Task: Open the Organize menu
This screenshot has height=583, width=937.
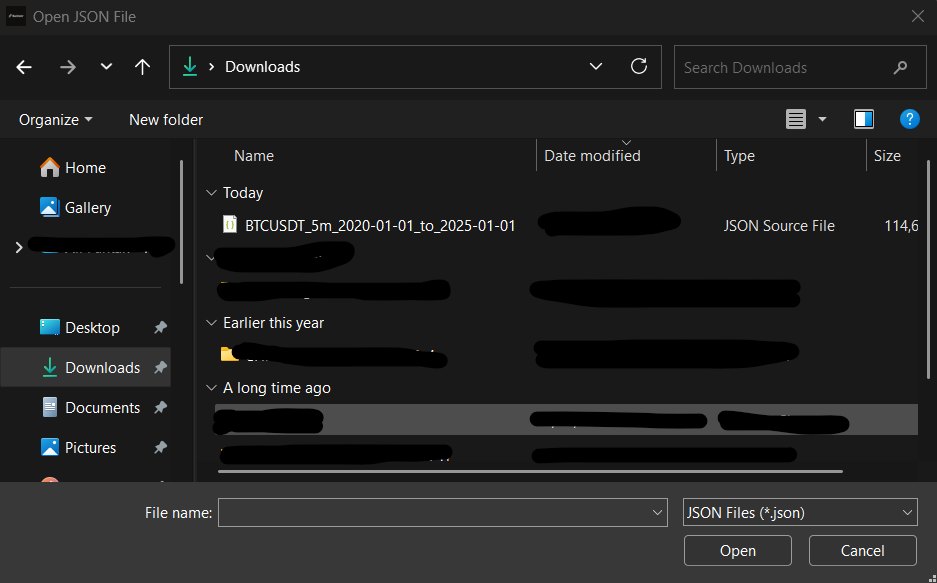Action: [56, 119]
